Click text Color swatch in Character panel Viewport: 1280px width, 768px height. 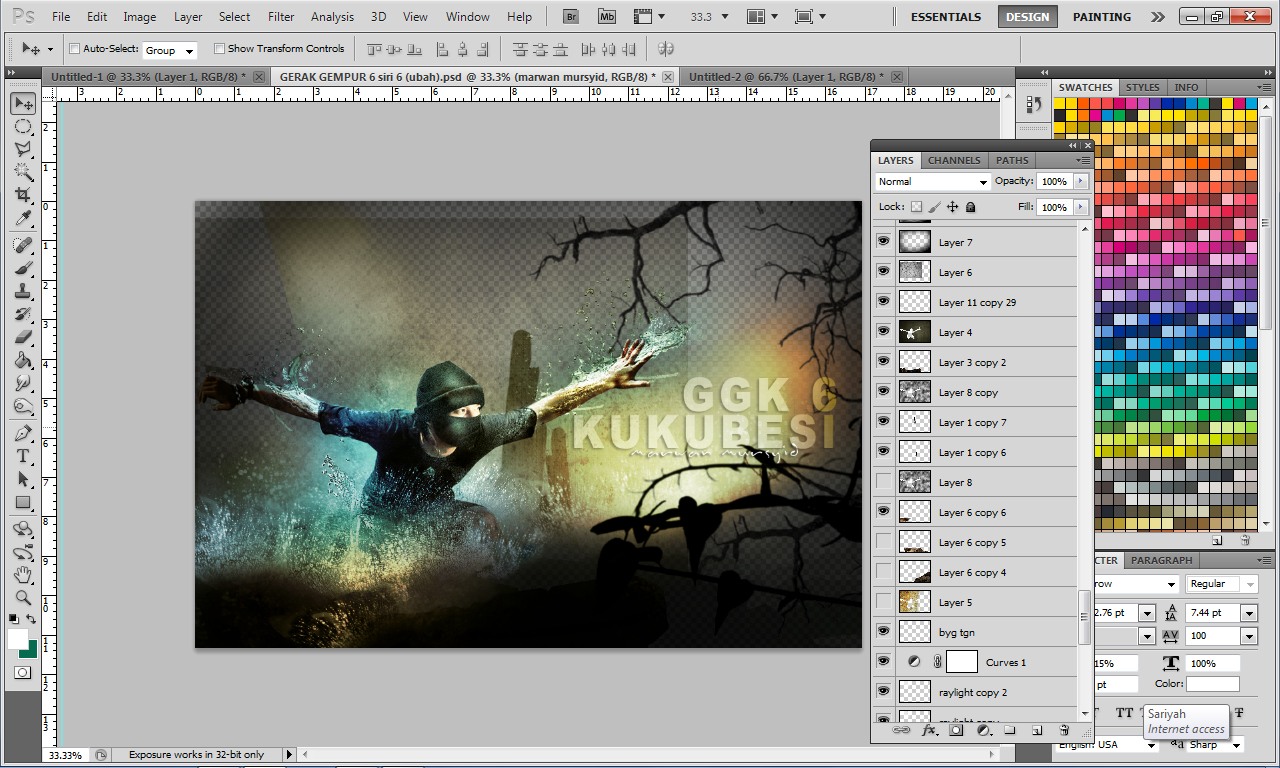pos(1212,684)
